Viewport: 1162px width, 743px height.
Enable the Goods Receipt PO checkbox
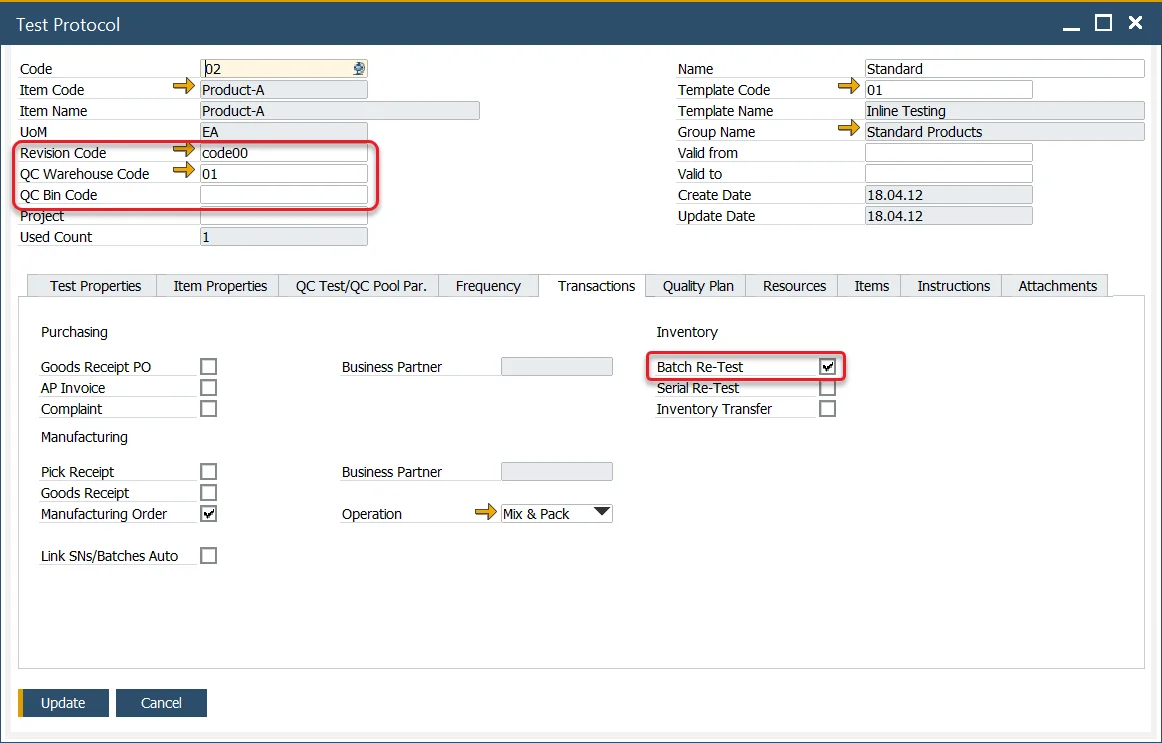tap(208, 367)
